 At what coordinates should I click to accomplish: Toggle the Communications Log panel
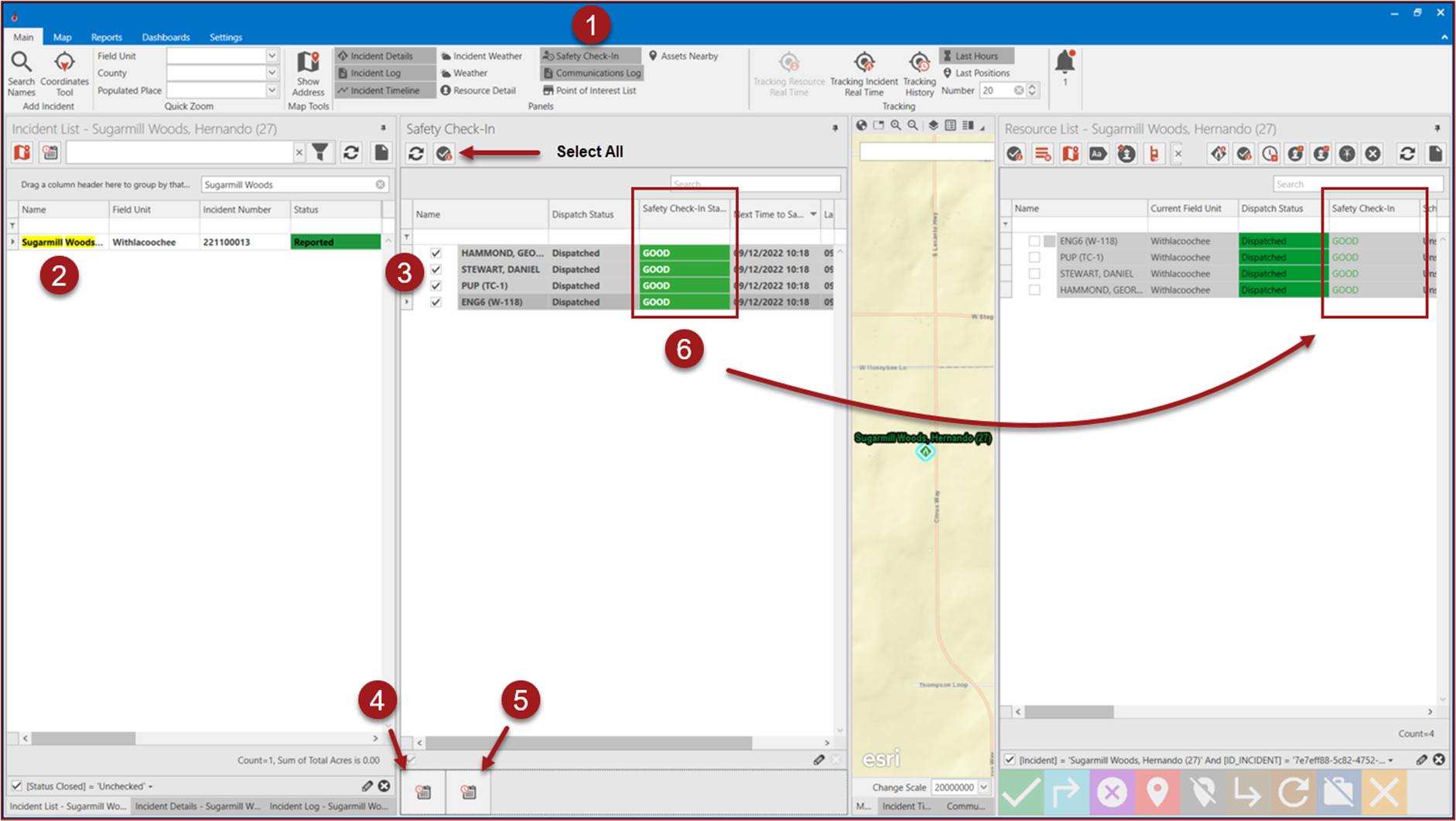tap(592, 73)
